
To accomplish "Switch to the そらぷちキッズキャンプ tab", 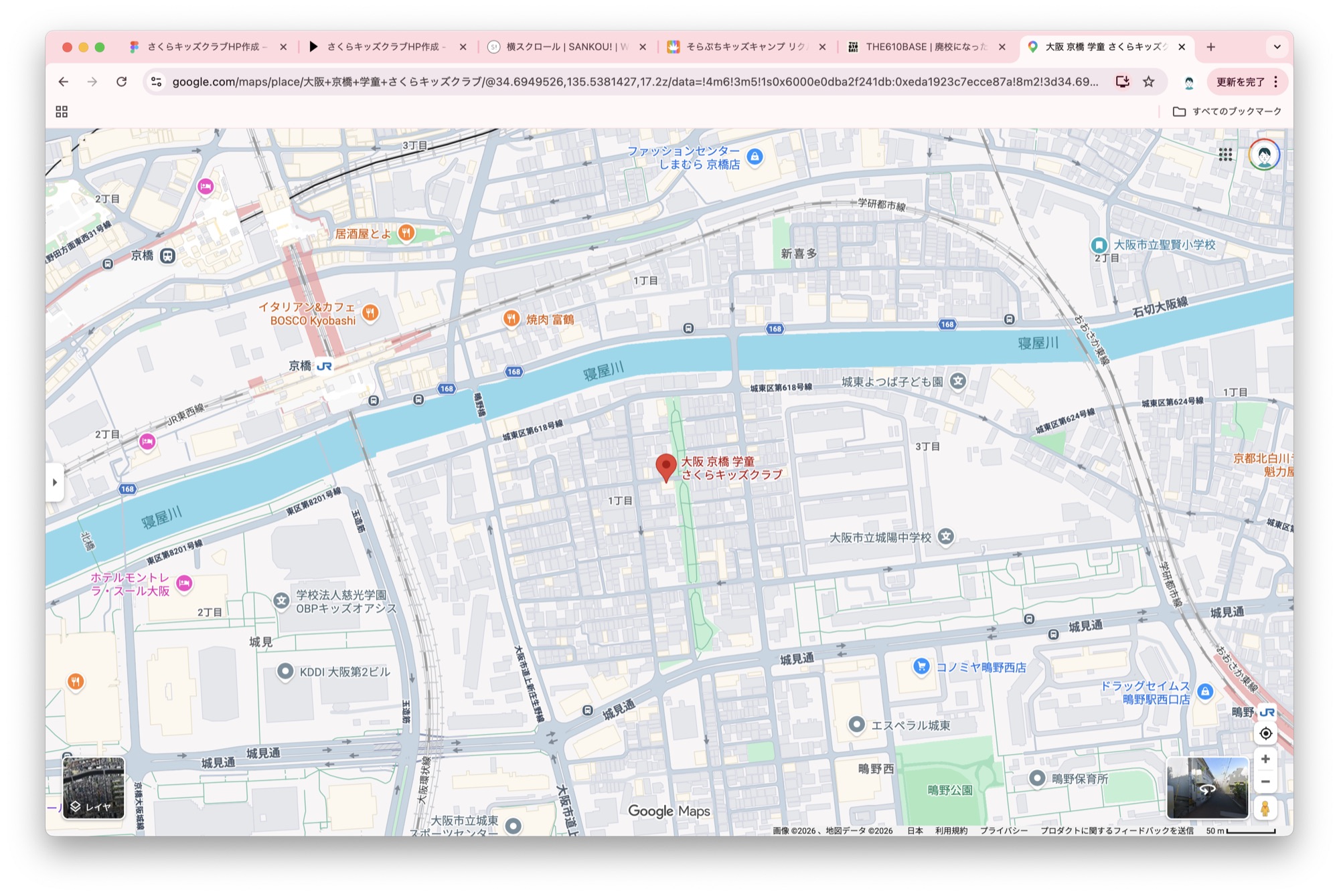I will (747, 47).
